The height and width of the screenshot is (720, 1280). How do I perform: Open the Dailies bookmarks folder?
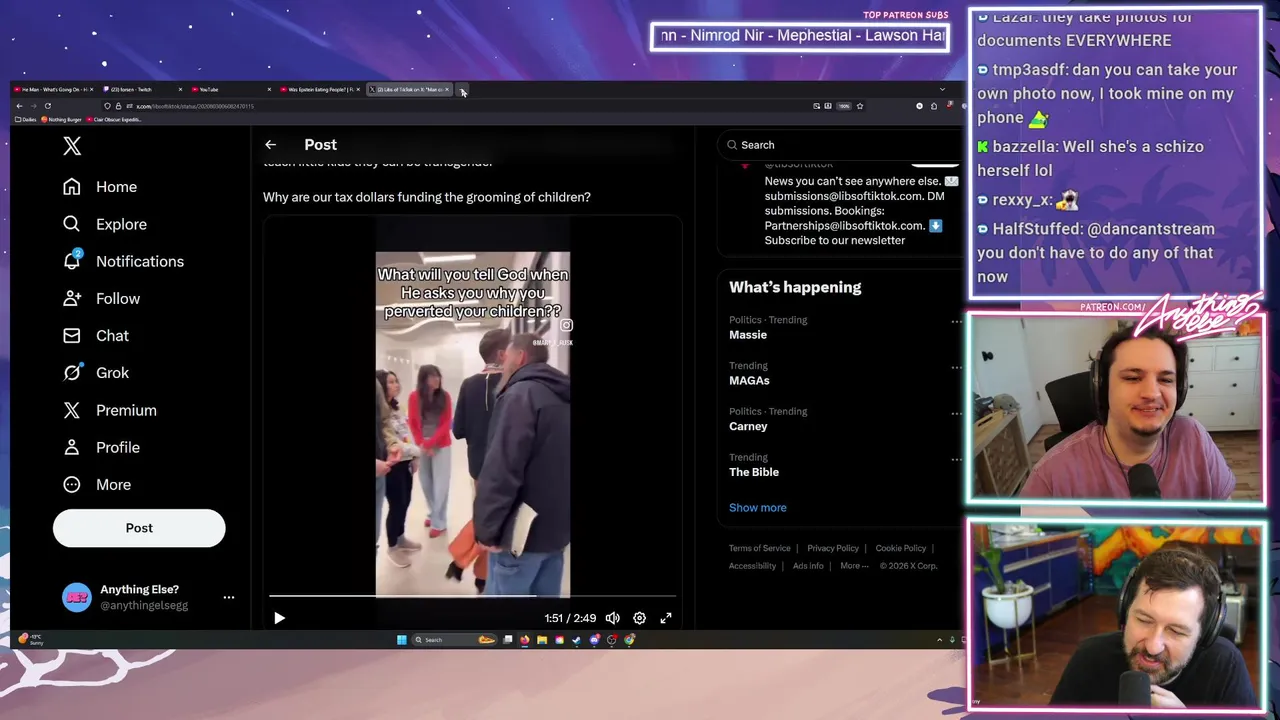[25, 119]
